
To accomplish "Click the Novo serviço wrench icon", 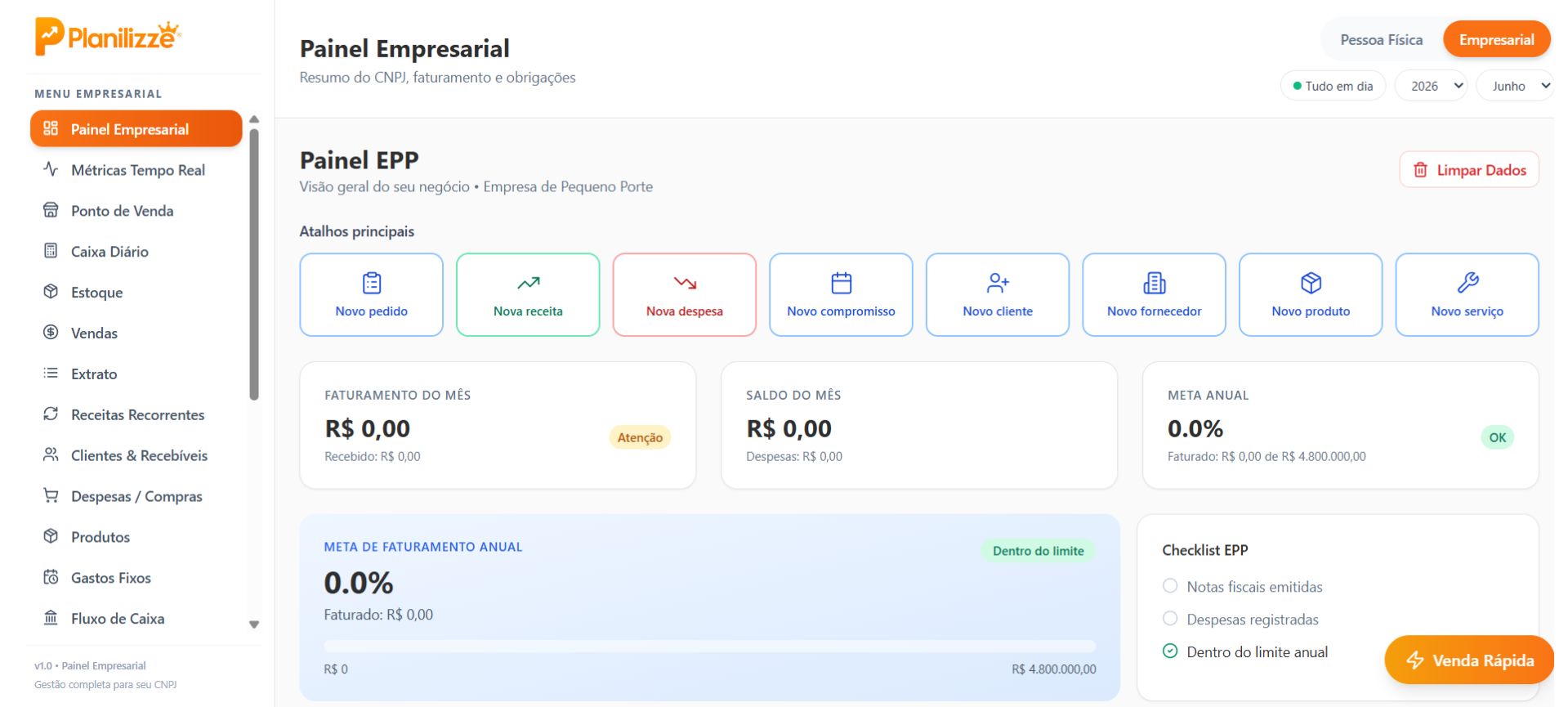I will (x=1467, y=283).
